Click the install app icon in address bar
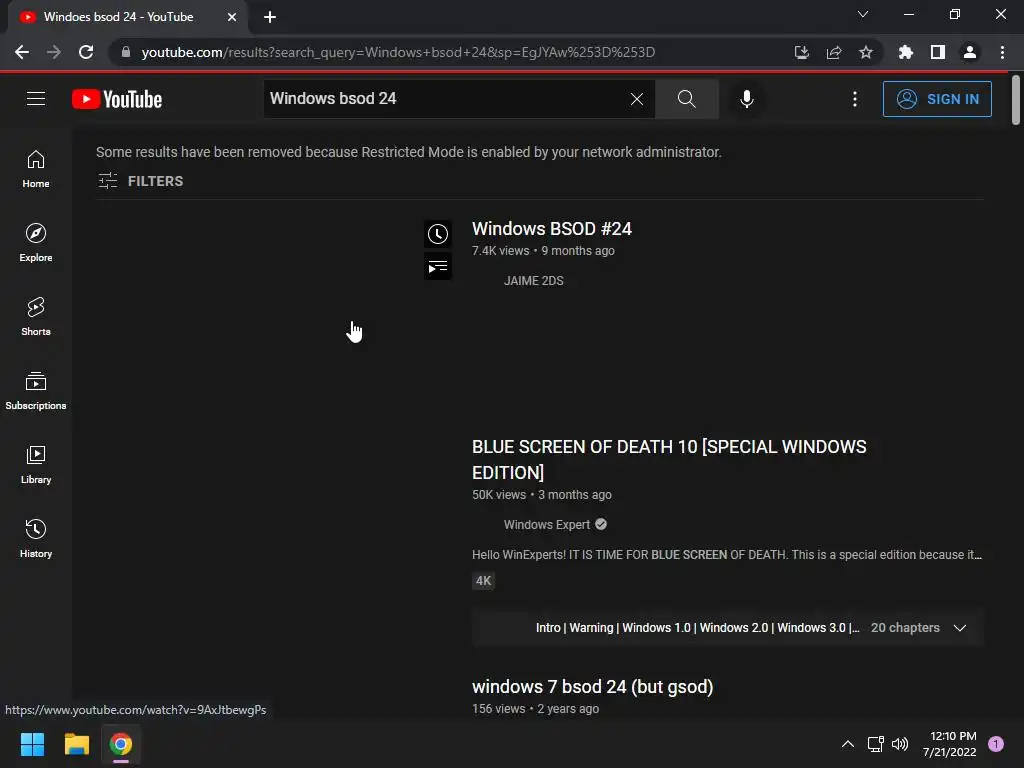 802,52
